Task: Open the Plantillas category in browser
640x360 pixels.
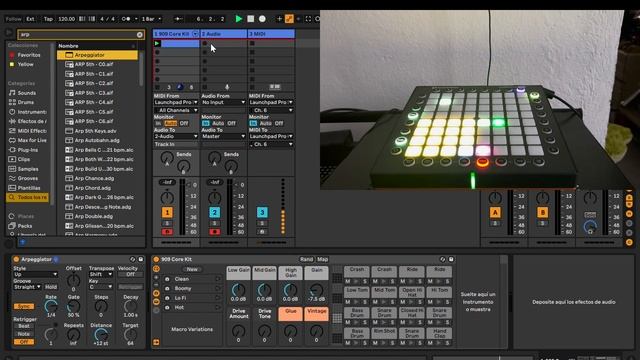Action: pos(29,188)
